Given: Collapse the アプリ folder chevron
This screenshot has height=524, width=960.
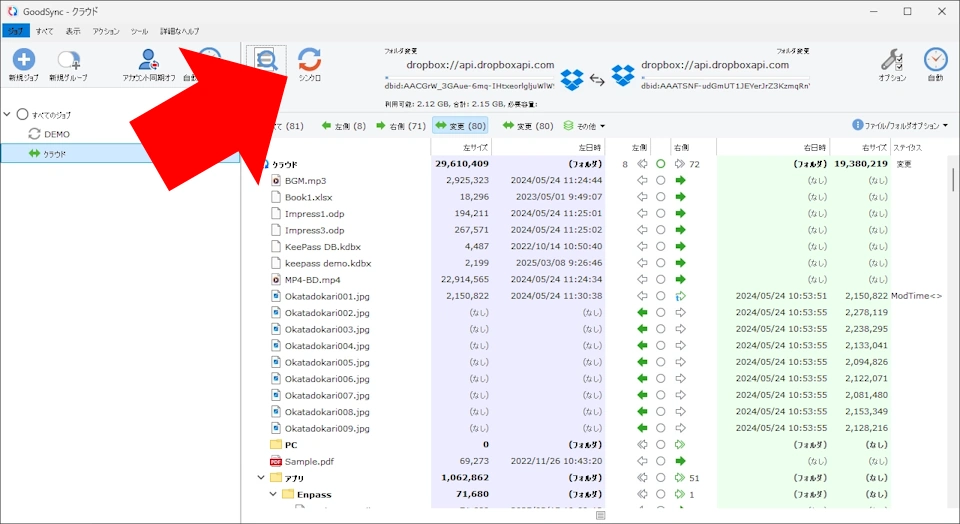Looking at the screenshot, I should (261, 477).
